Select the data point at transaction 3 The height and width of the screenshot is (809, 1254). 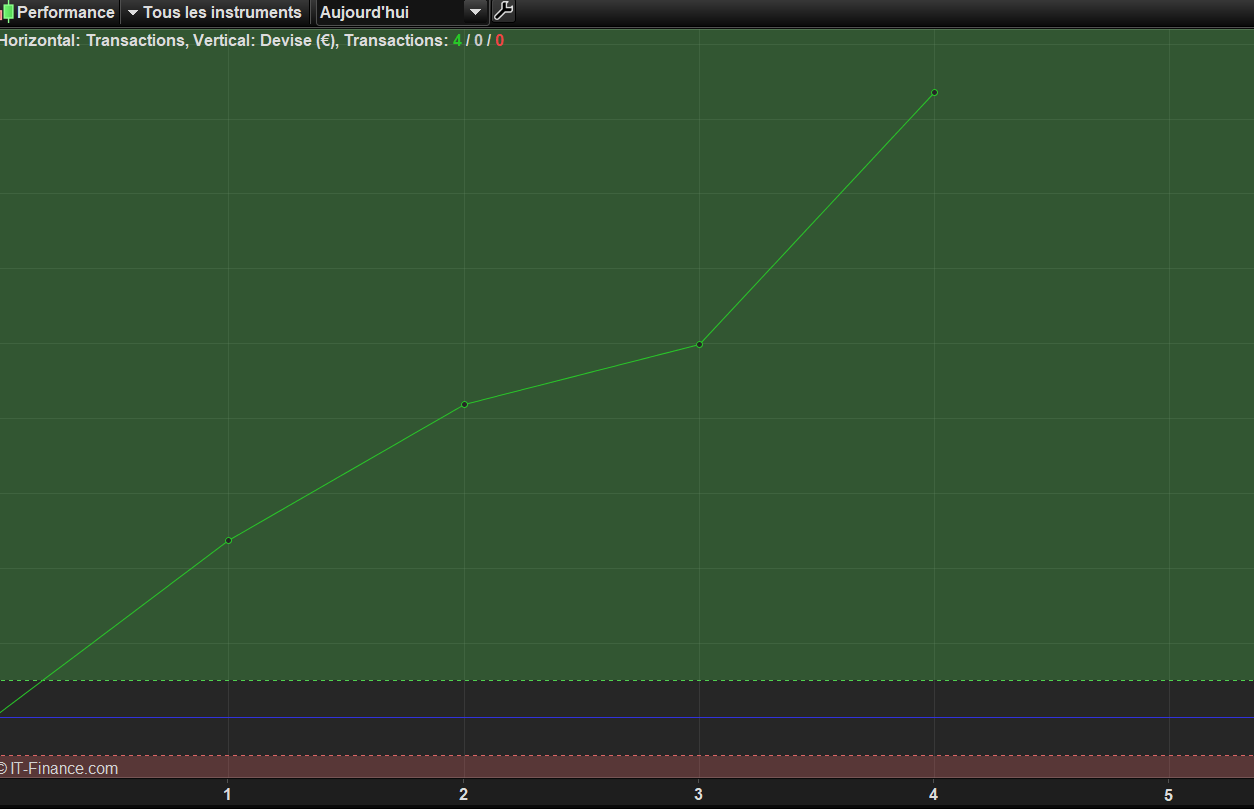pos(699,344)
